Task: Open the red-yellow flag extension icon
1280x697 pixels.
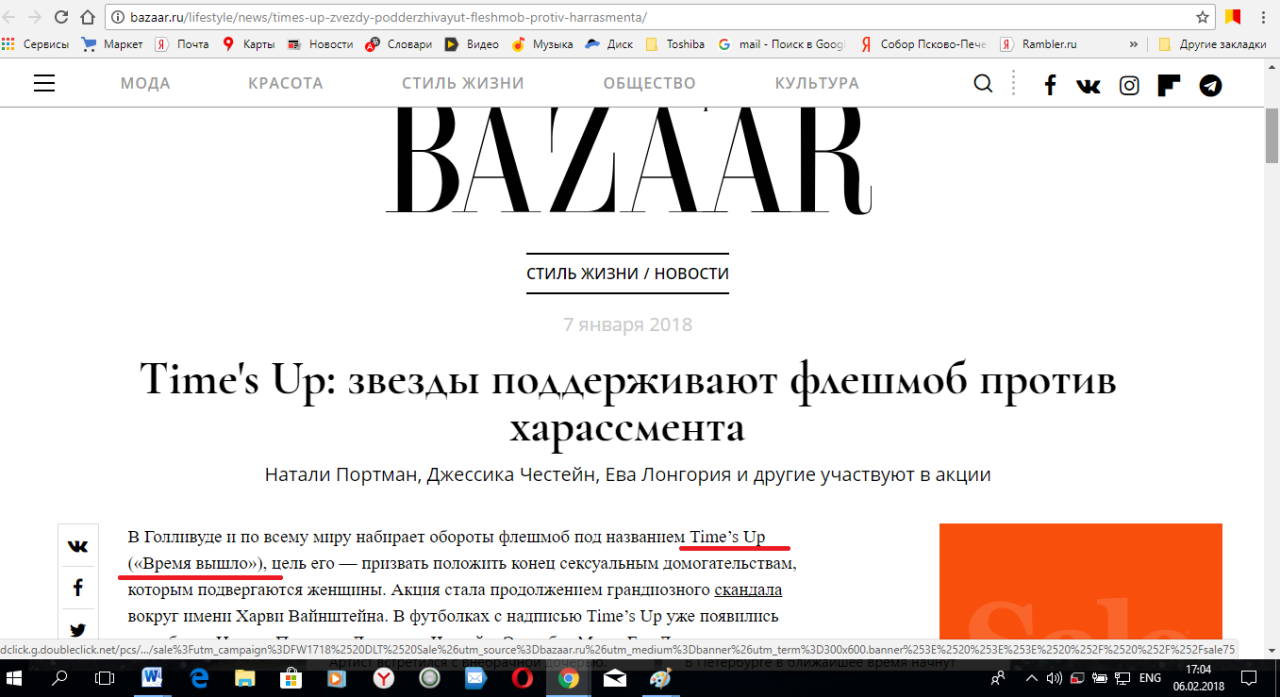Action: click(1233, 17)
